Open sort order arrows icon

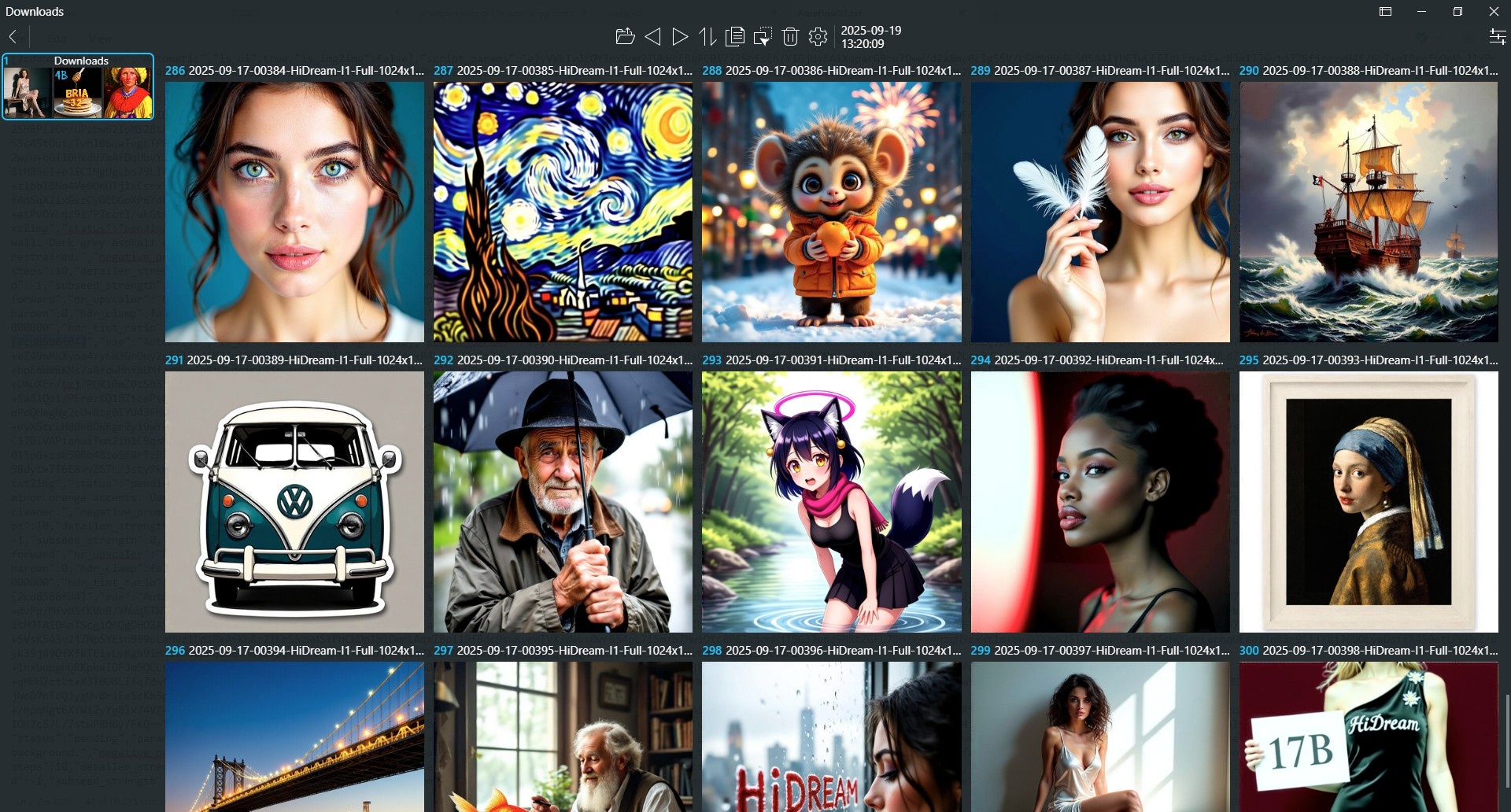[x=707, y=36]
